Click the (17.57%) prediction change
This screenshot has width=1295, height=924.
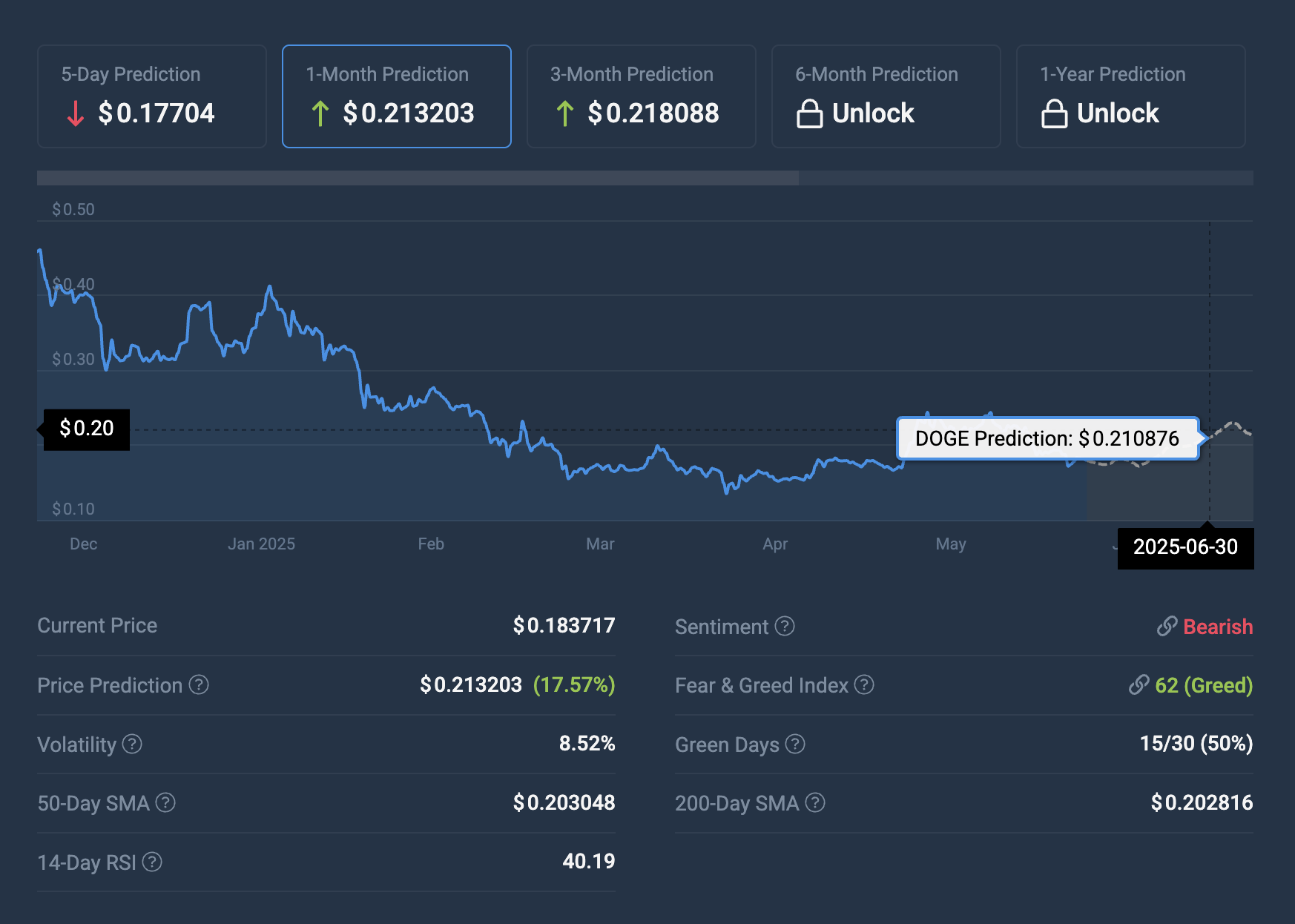[x=574, y=684]
